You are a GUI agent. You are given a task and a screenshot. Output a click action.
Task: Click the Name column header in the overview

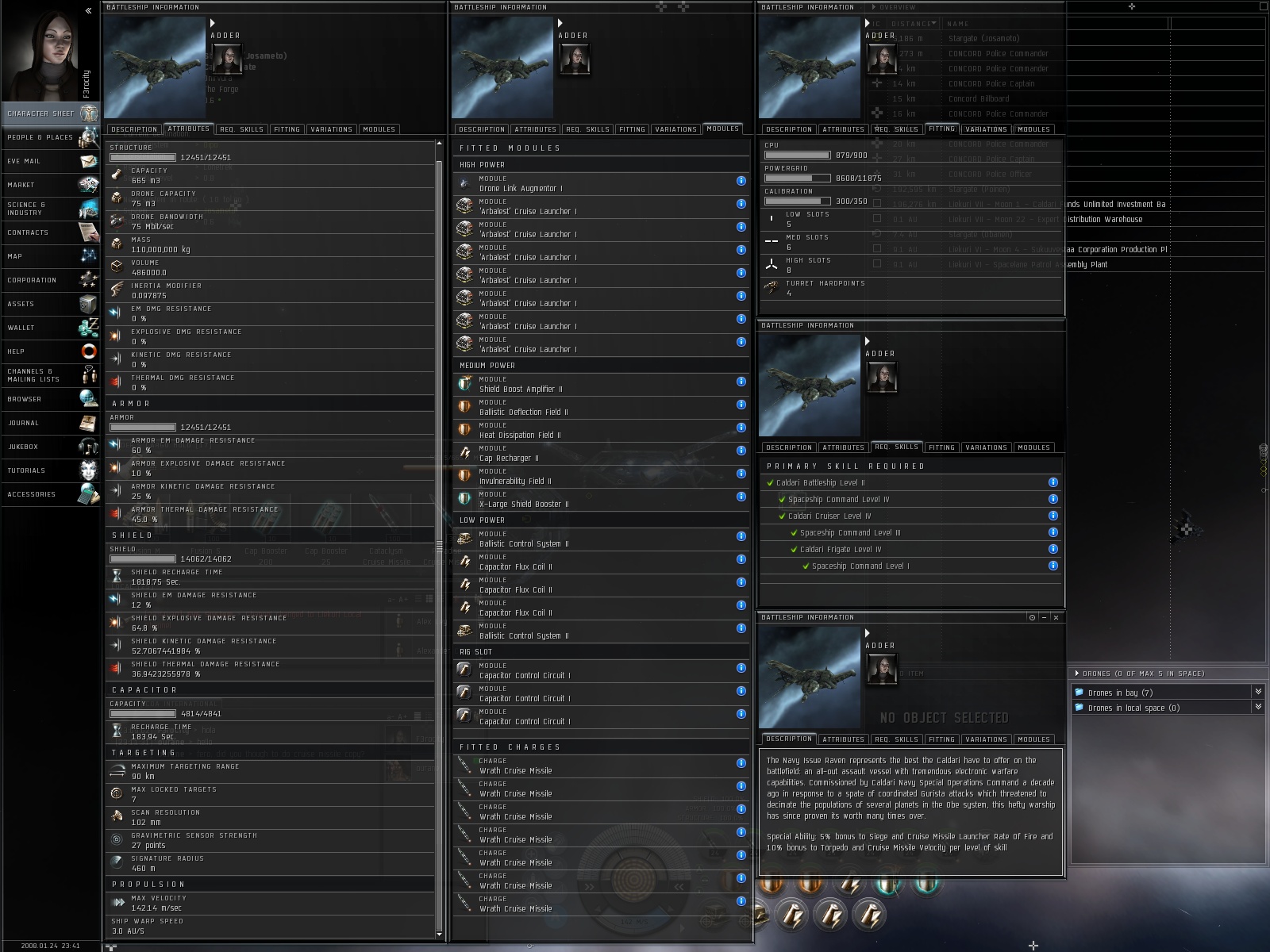click(958, 24)
